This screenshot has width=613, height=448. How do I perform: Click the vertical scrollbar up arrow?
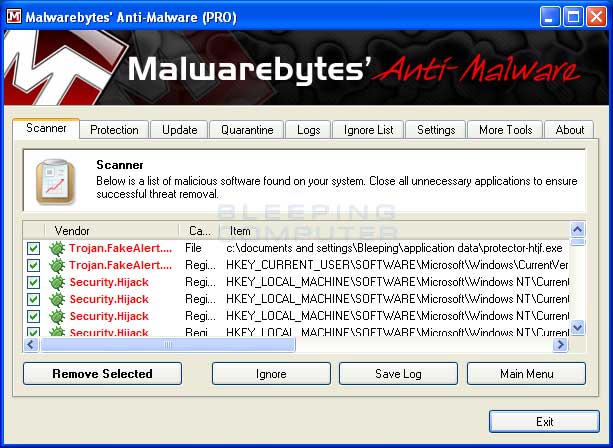click(578, 229)
